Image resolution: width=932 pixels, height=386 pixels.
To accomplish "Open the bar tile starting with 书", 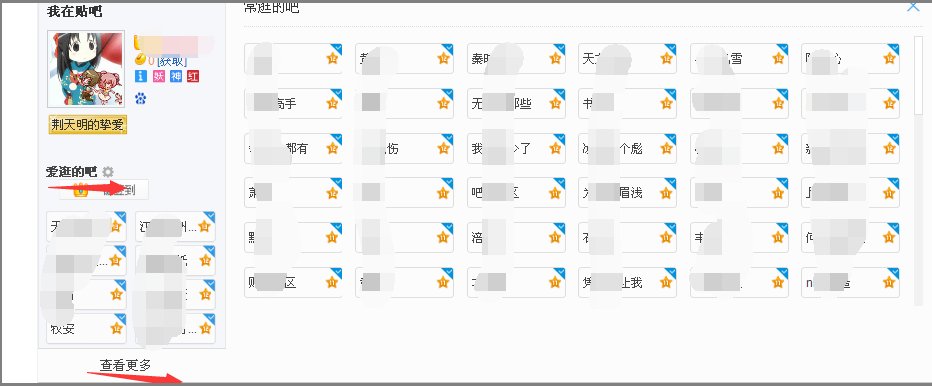I will [x=628, y=103].
